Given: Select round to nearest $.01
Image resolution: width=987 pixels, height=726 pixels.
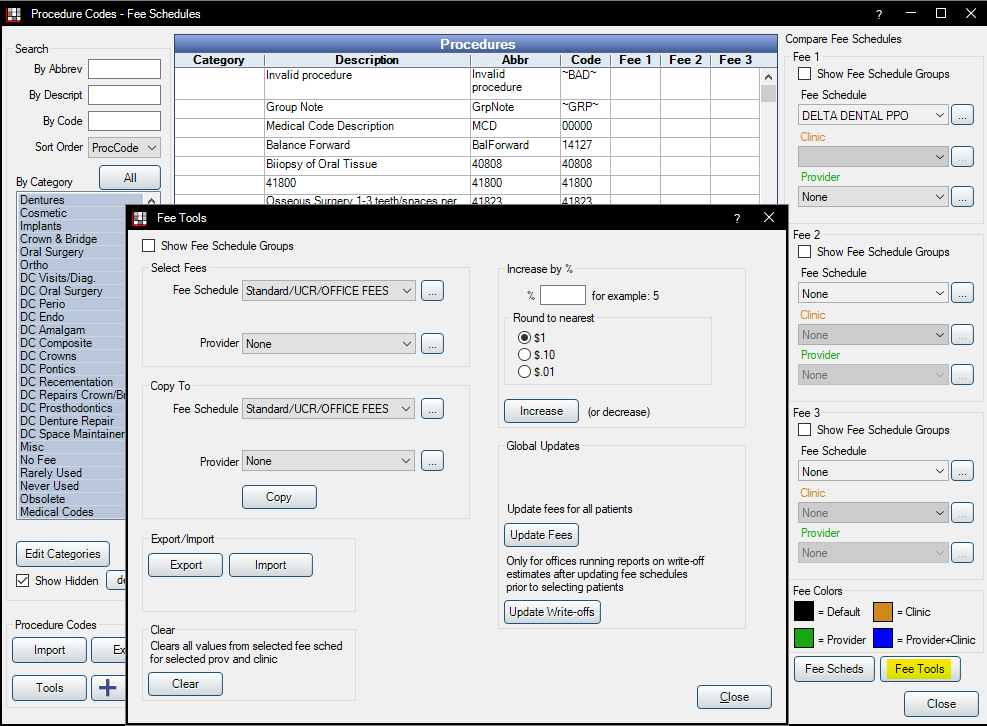Looking at the screenshot, I should [x=524, y=372].
